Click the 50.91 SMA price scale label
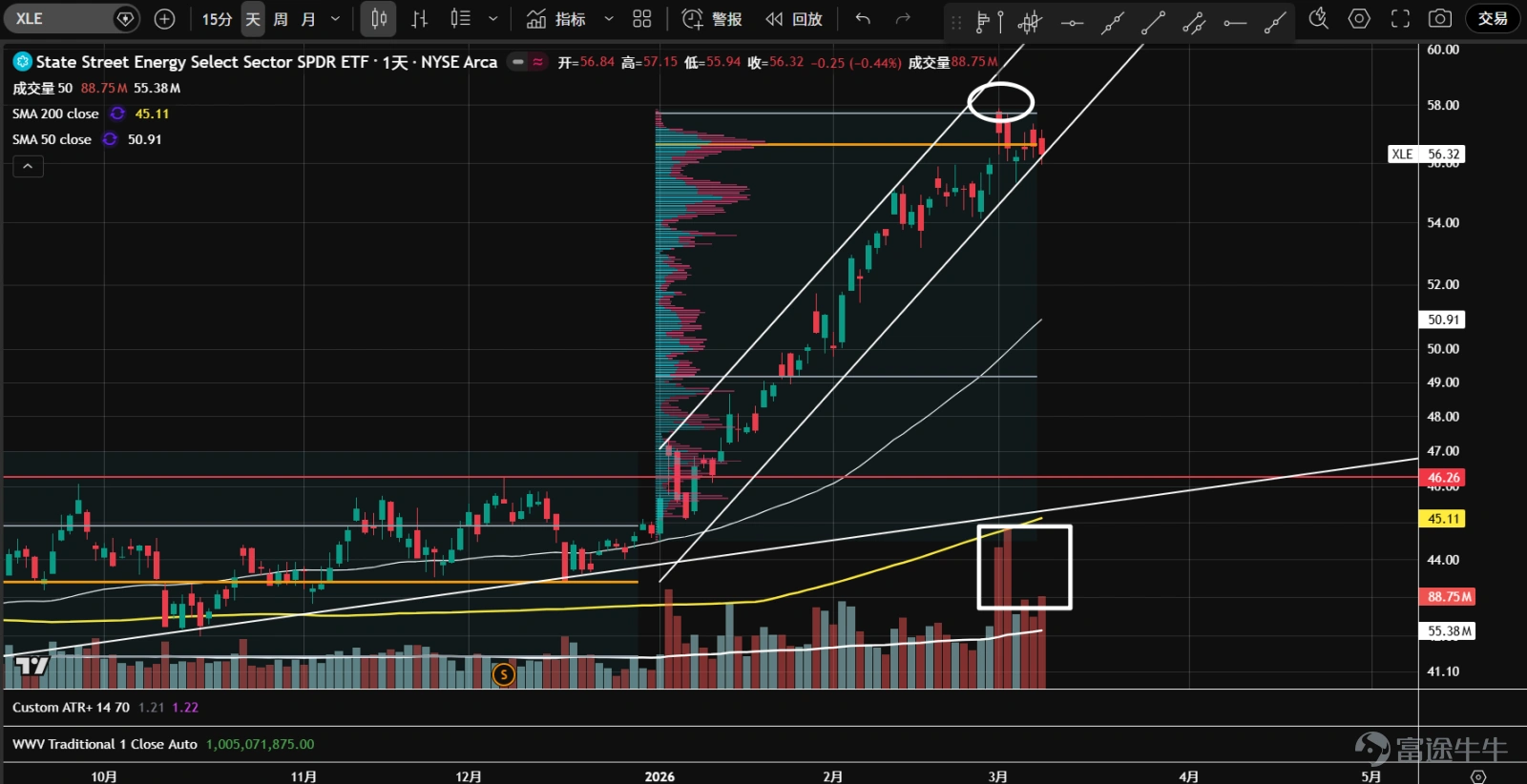1527x784 pixels. pyautogui.click(x=1443, y=320)
